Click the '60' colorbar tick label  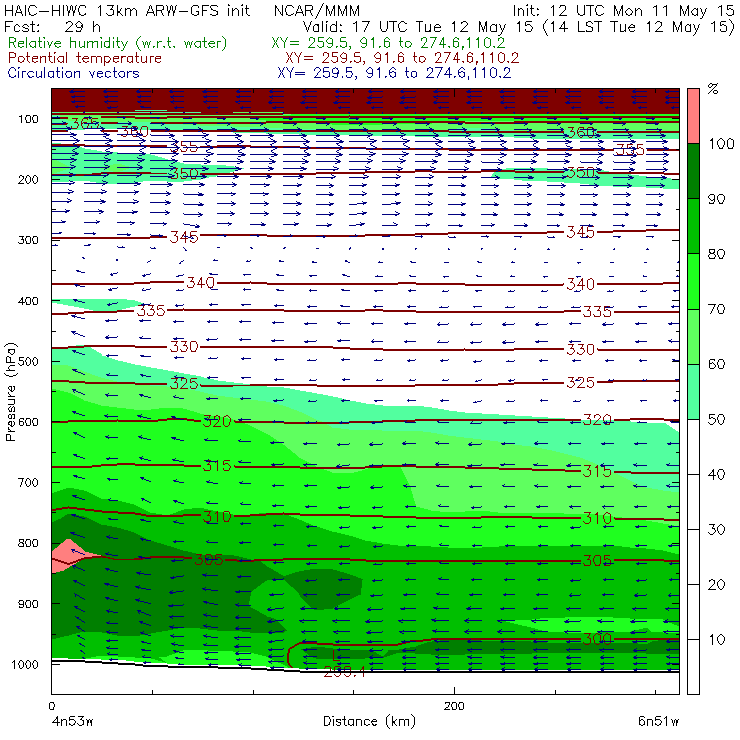(x=716, y=364)
